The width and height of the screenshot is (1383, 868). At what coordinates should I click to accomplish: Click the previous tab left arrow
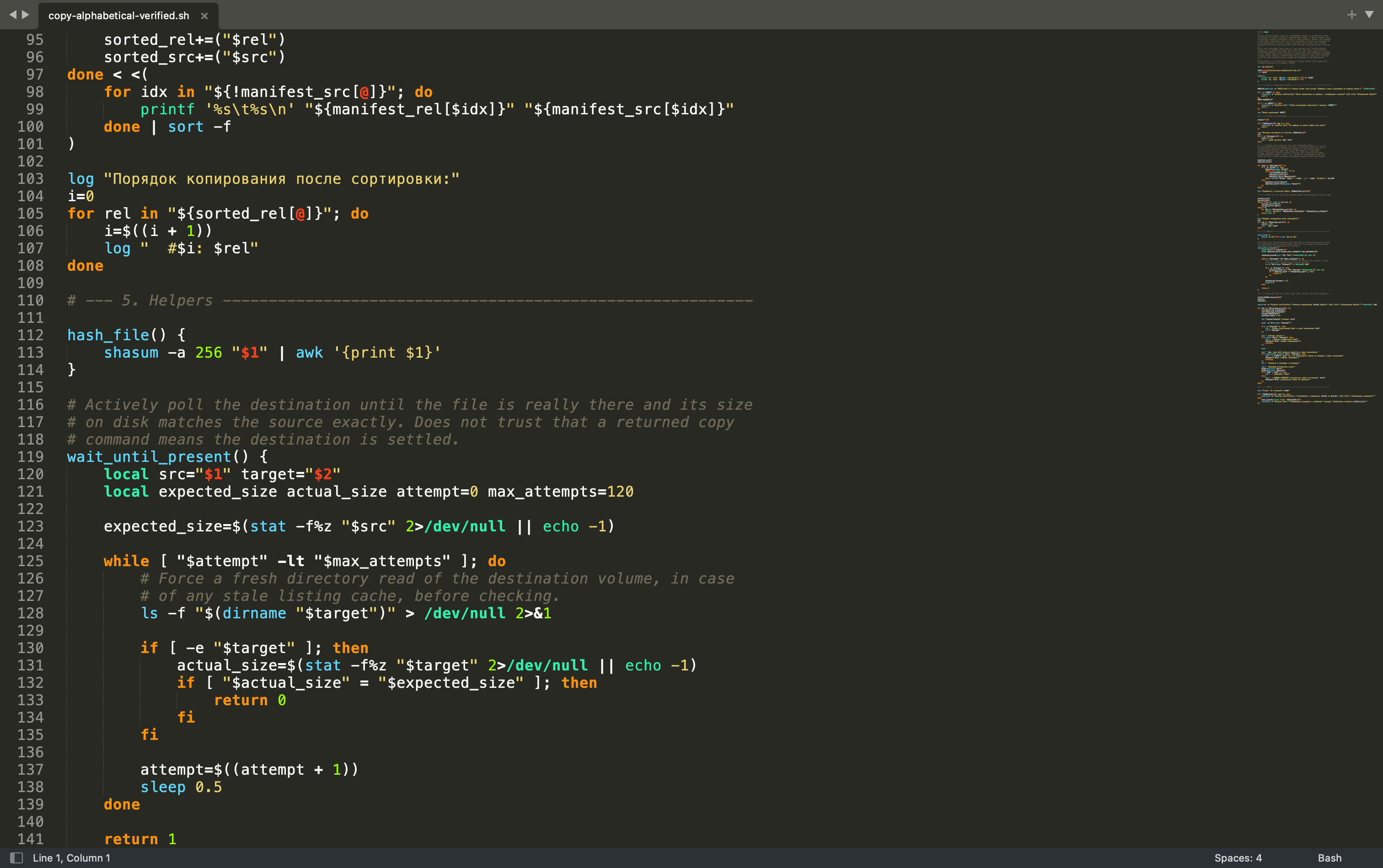13,14
